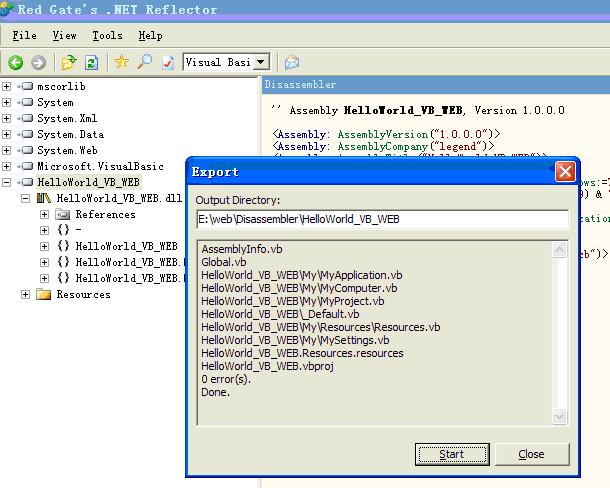Click bold HelloWorld_VB_WEB name in Disassembler
This screenshot has width=610, height=488.
(403, 111)
